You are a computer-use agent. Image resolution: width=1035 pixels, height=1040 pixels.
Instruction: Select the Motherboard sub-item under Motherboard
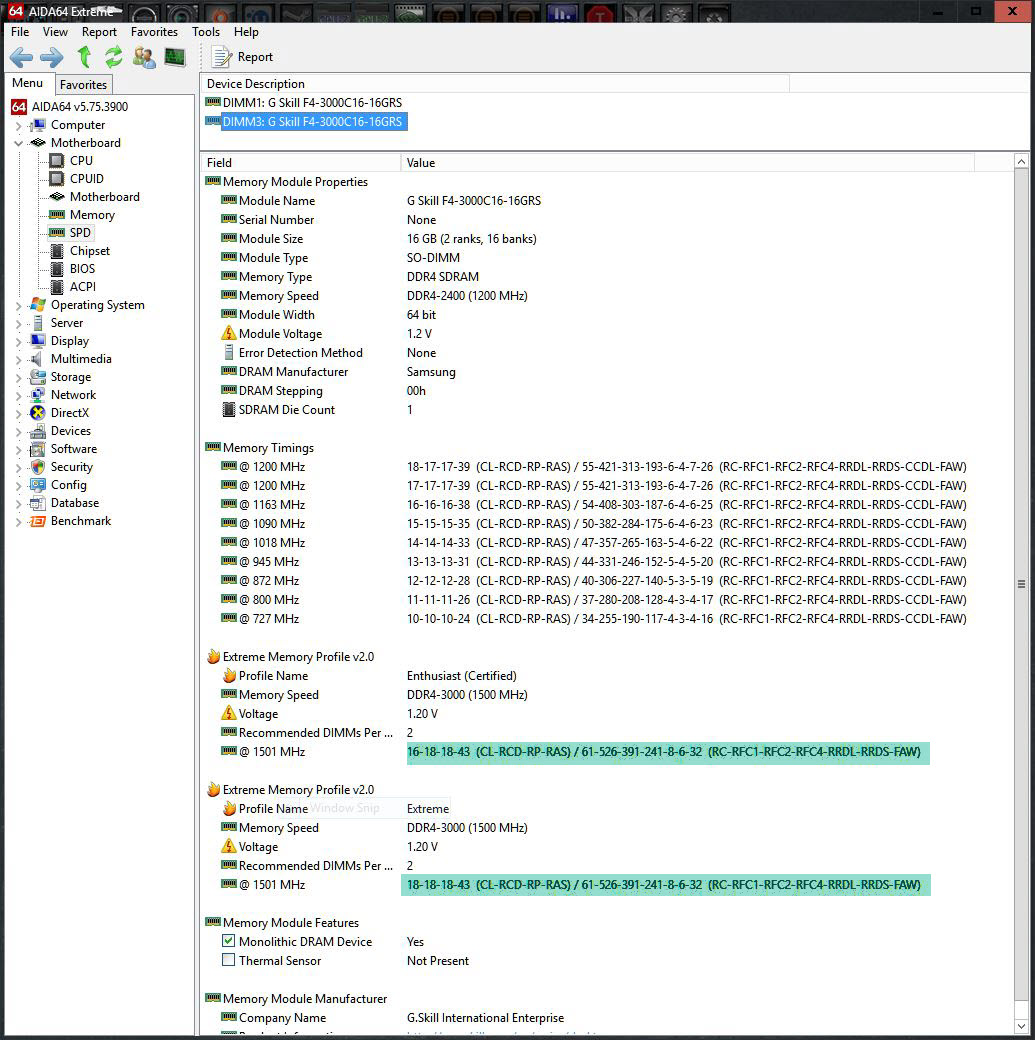[104, 197]
